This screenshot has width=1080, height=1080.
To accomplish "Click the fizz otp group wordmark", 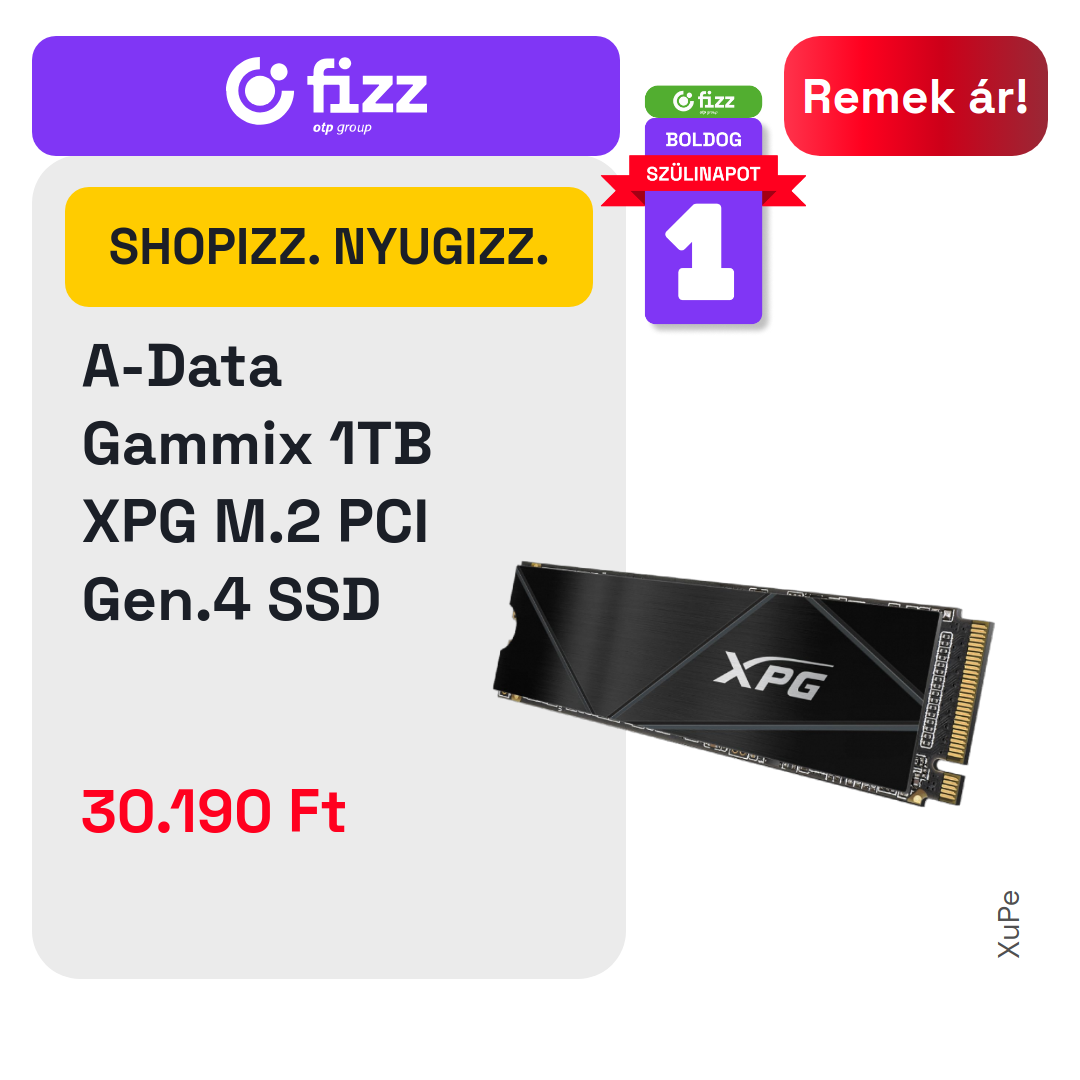I will pos(367,94).
